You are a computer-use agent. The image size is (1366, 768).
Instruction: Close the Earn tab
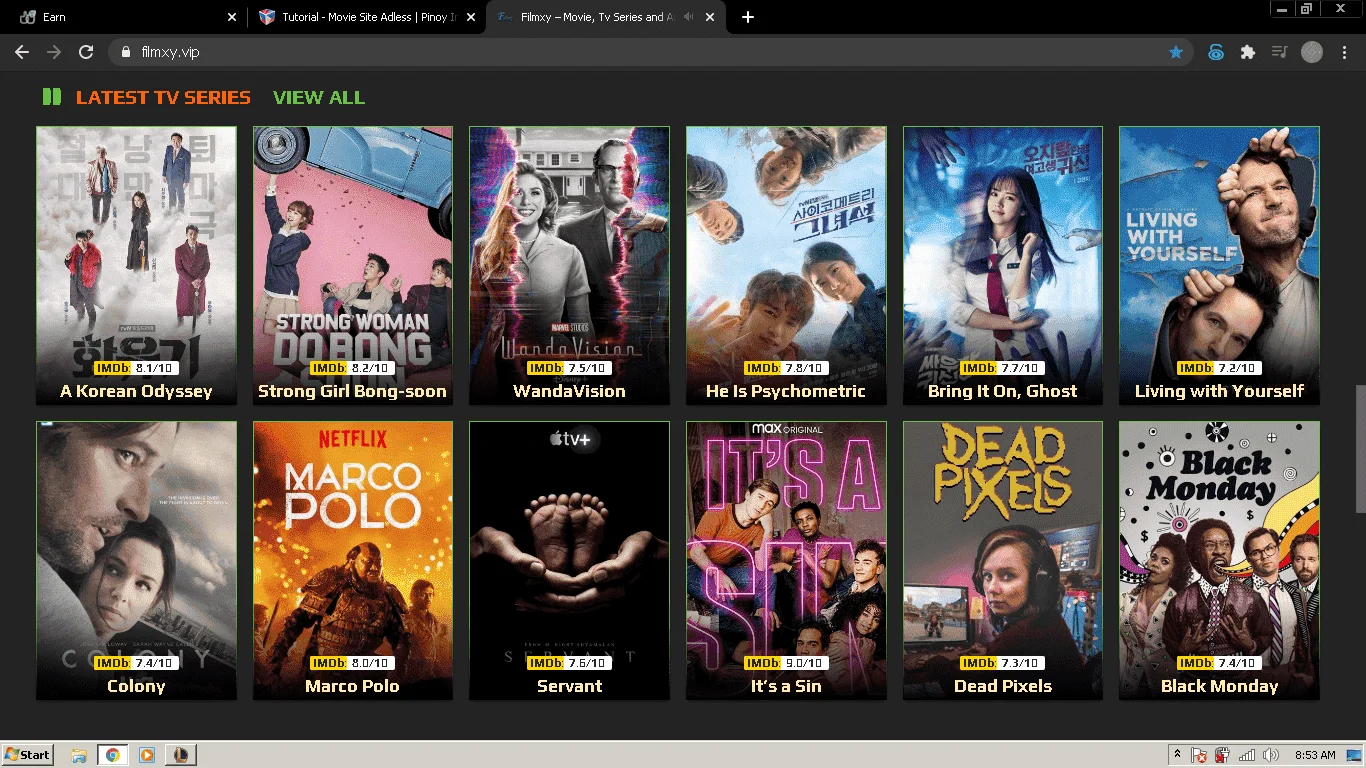click(232, 17)
